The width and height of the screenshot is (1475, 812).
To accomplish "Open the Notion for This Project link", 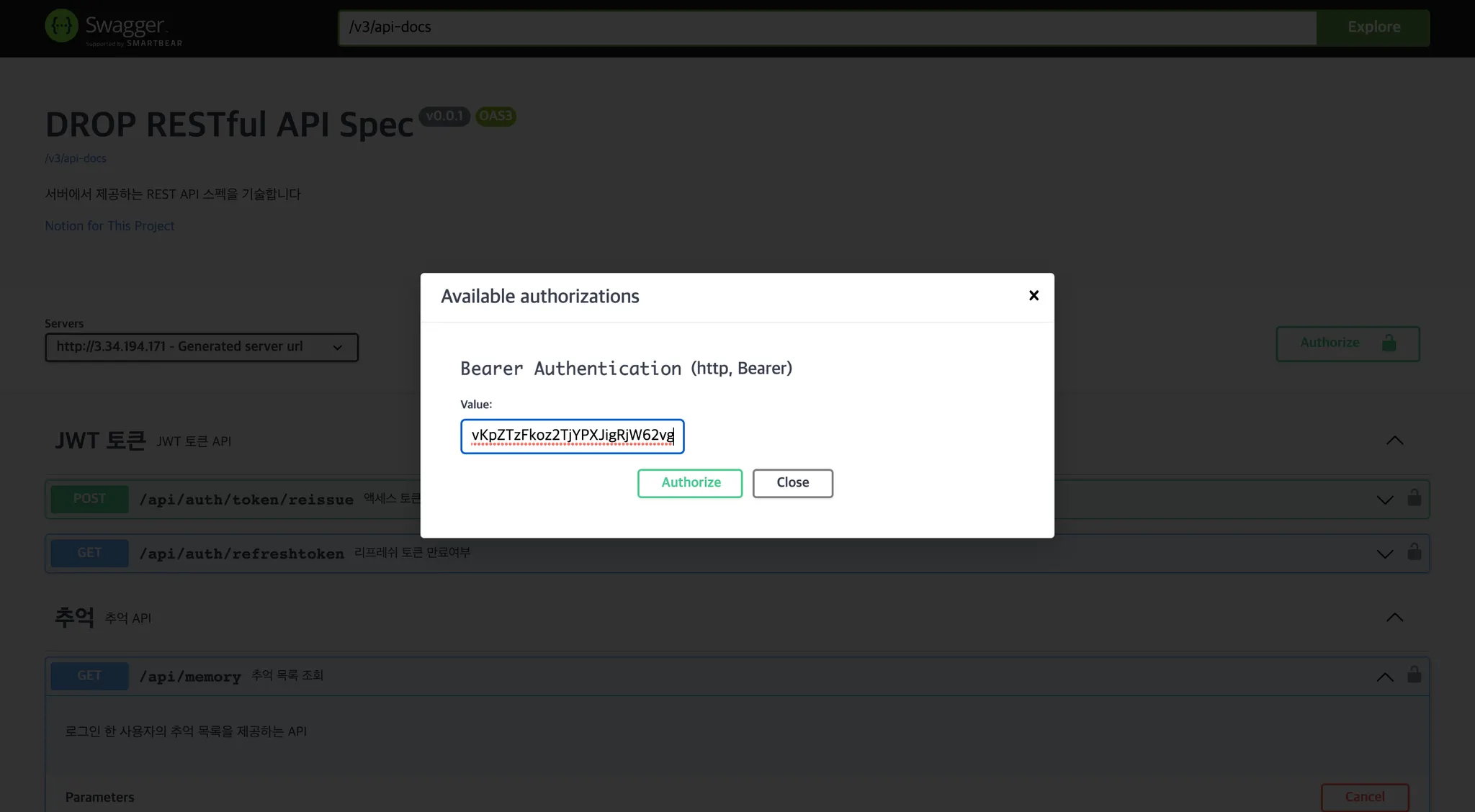I will (109, 226).
